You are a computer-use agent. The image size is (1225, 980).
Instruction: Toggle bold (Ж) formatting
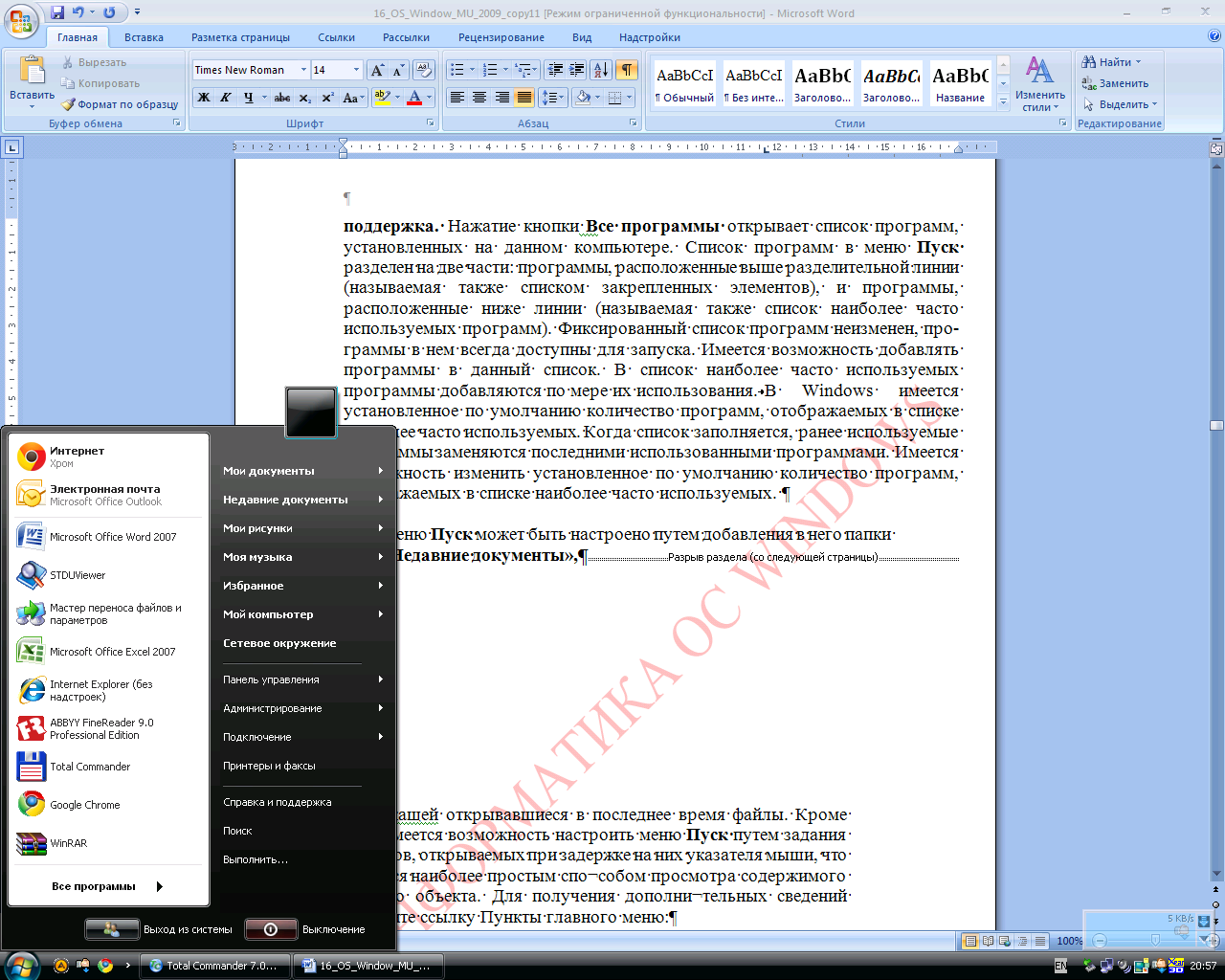(x=204, y=98)
